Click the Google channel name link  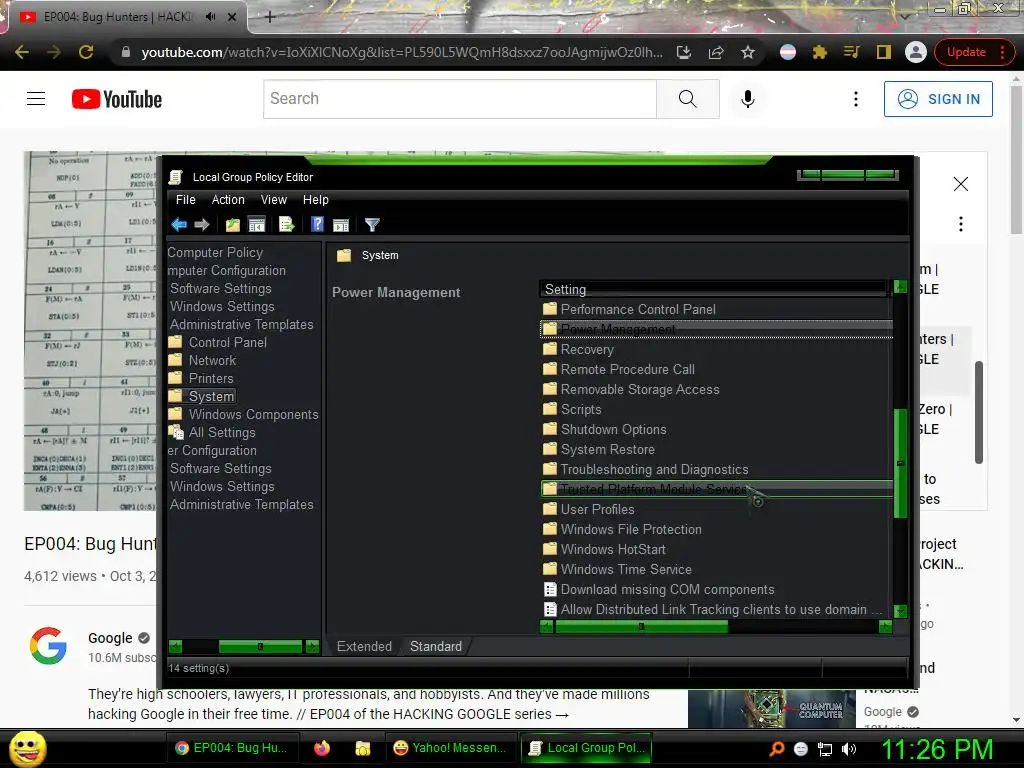110,638
